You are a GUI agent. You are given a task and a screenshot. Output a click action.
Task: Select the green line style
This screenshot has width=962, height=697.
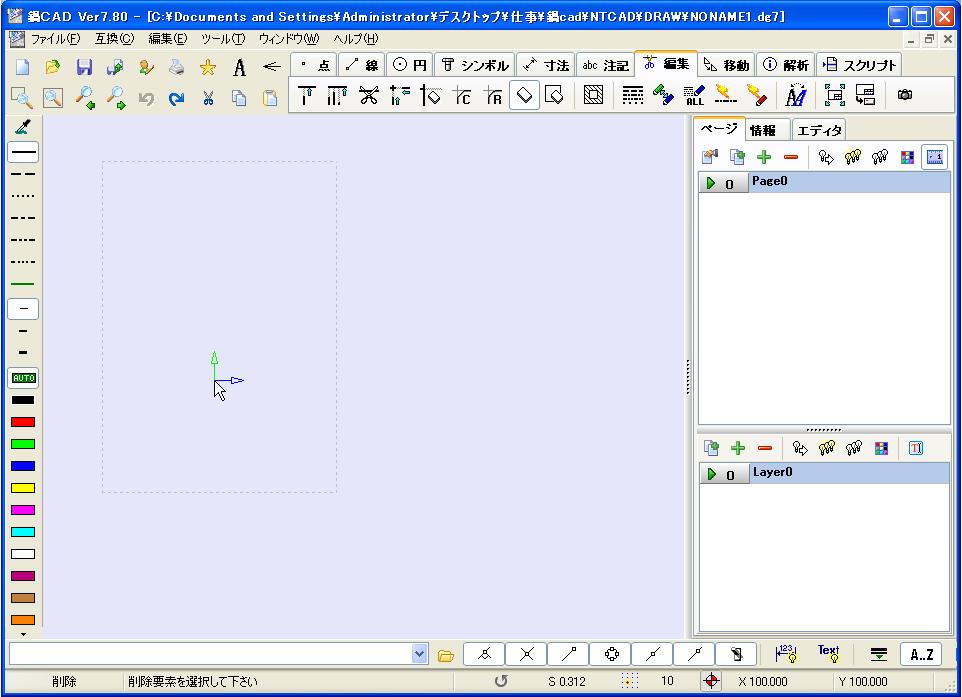pos(23,284)
